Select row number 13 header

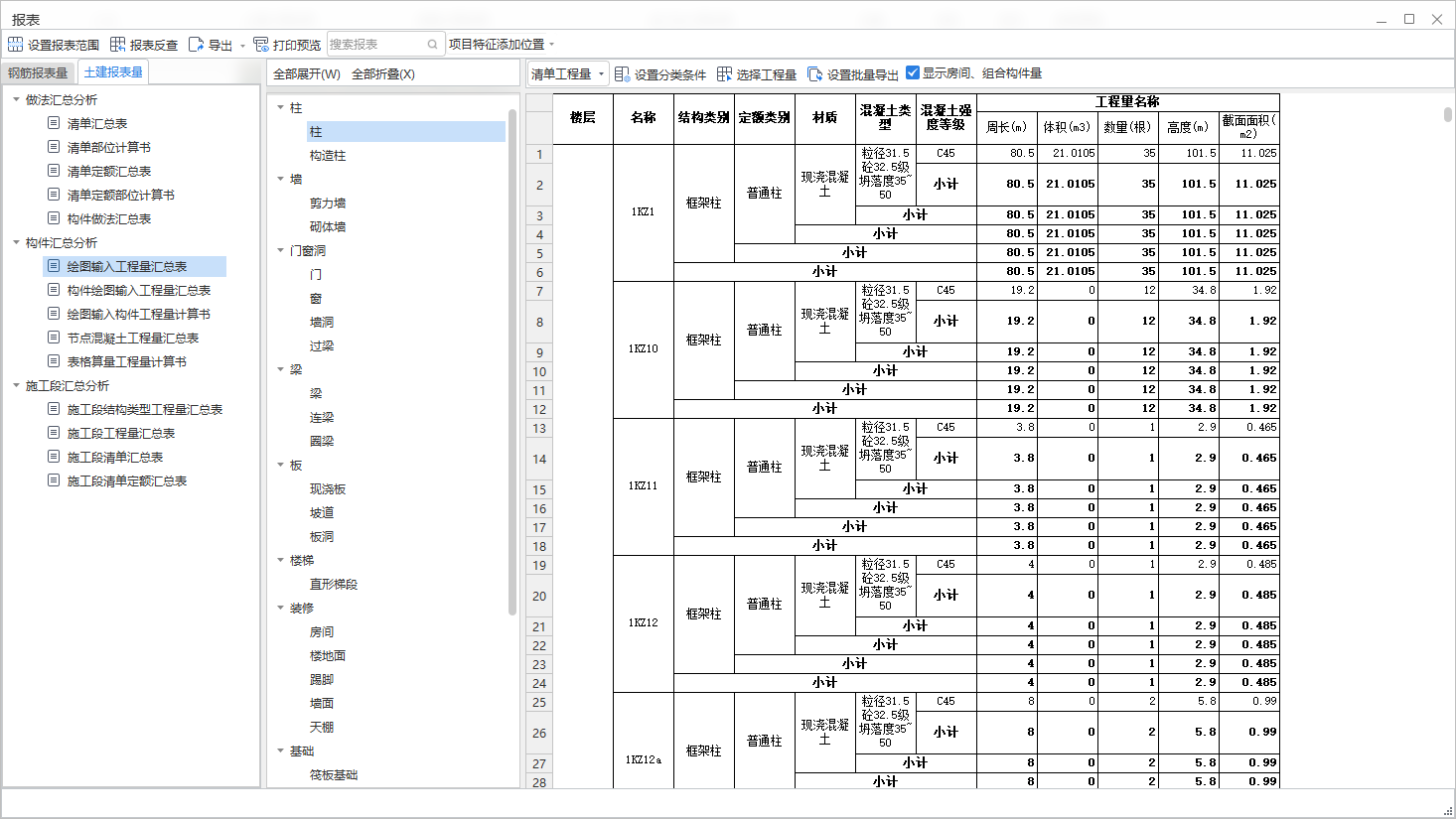pos(539,429)
